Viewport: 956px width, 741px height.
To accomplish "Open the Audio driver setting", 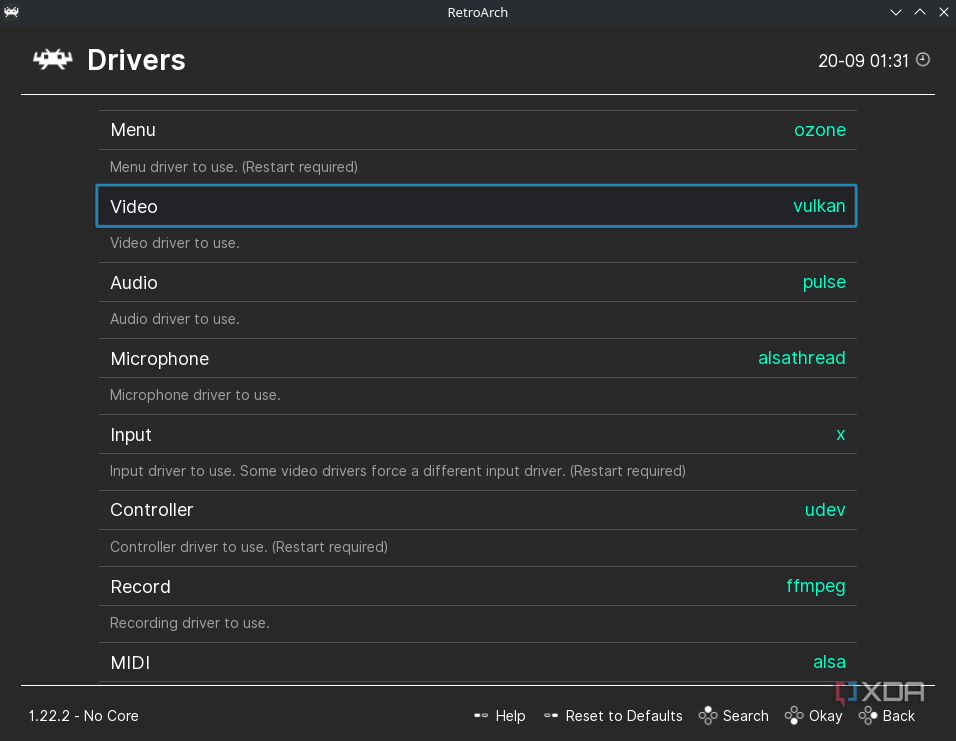I will click(x=477, y=282).
